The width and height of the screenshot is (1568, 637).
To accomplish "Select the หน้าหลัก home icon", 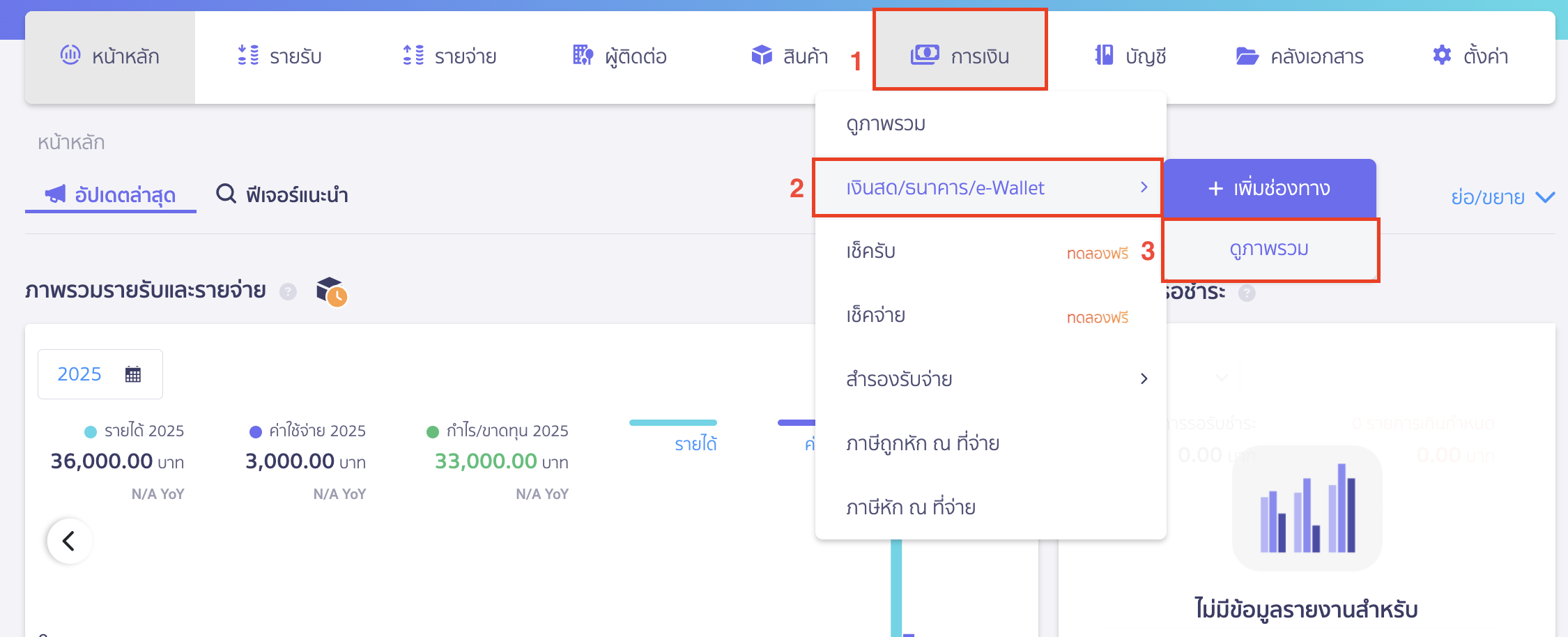I will [x=72, y=56].
